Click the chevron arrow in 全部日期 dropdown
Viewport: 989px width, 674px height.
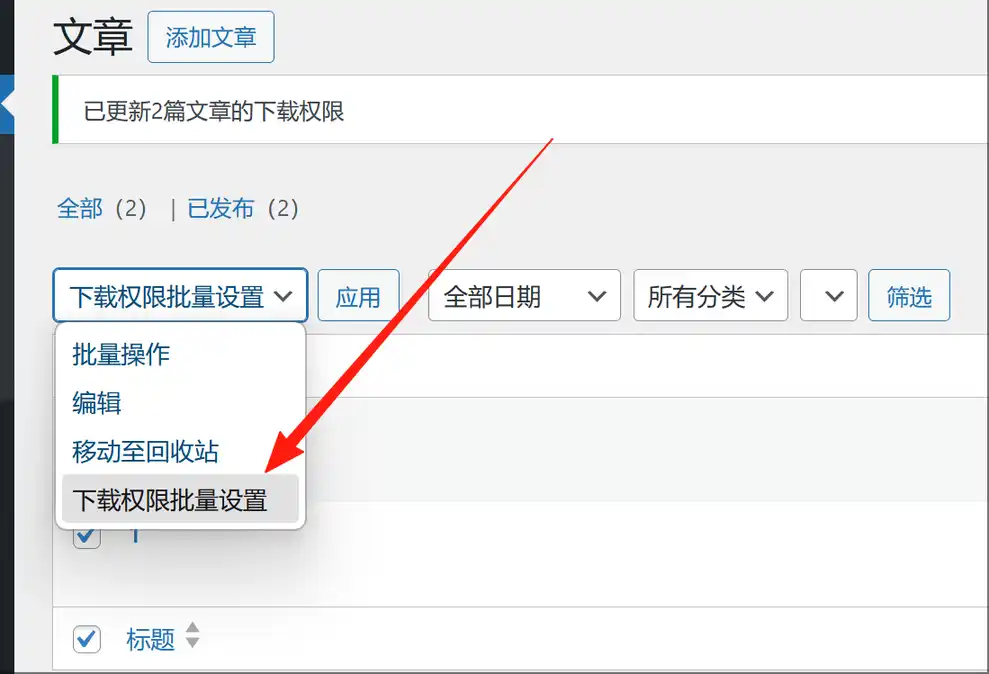click(597, 296)
